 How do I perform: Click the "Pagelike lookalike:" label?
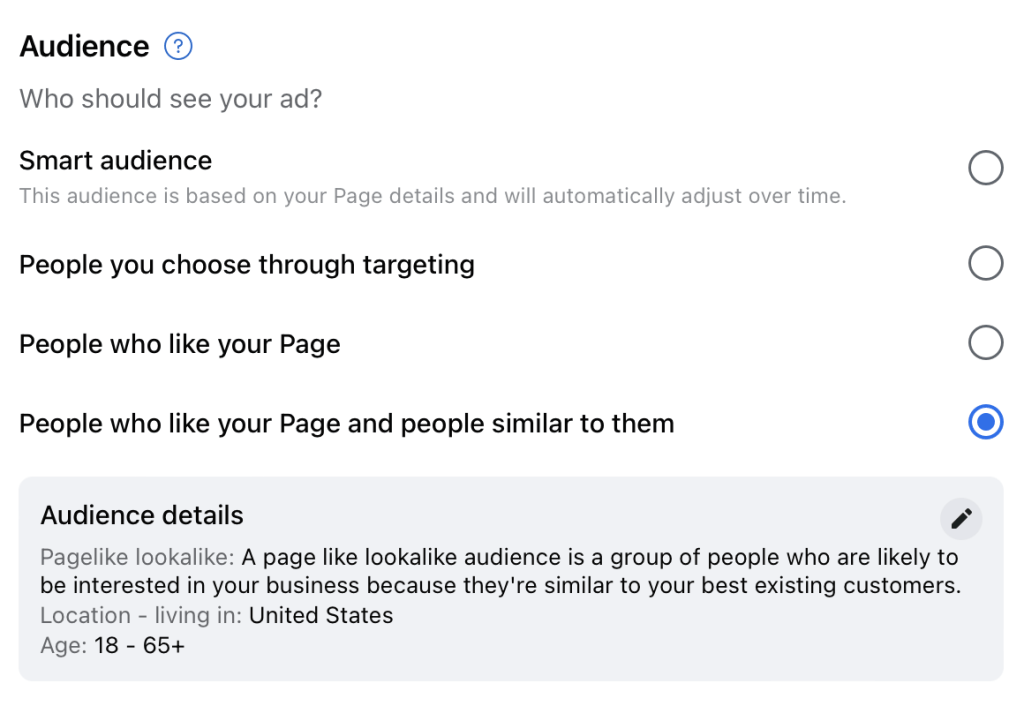pyautogui.click(x=137, y=557)
